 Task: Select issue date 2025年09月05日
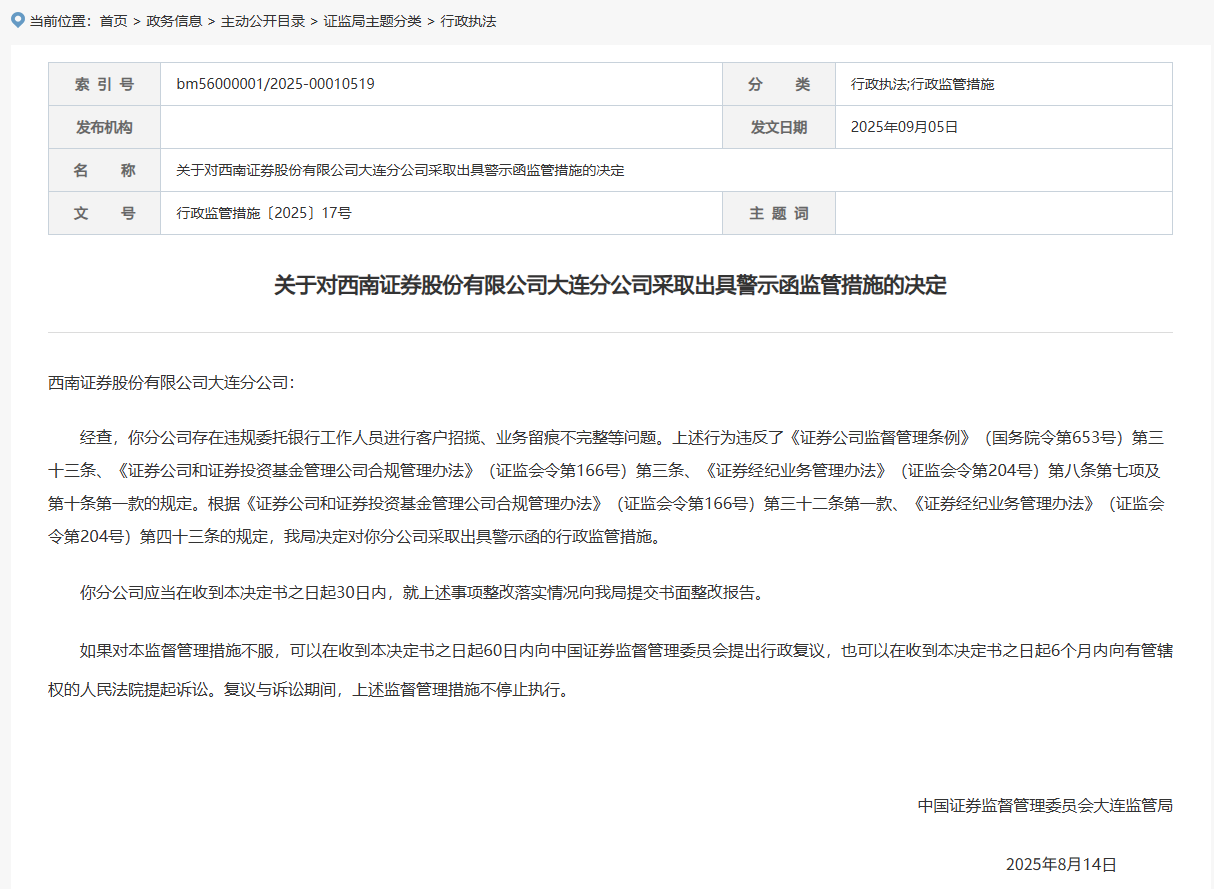click(x=904, y=127)
